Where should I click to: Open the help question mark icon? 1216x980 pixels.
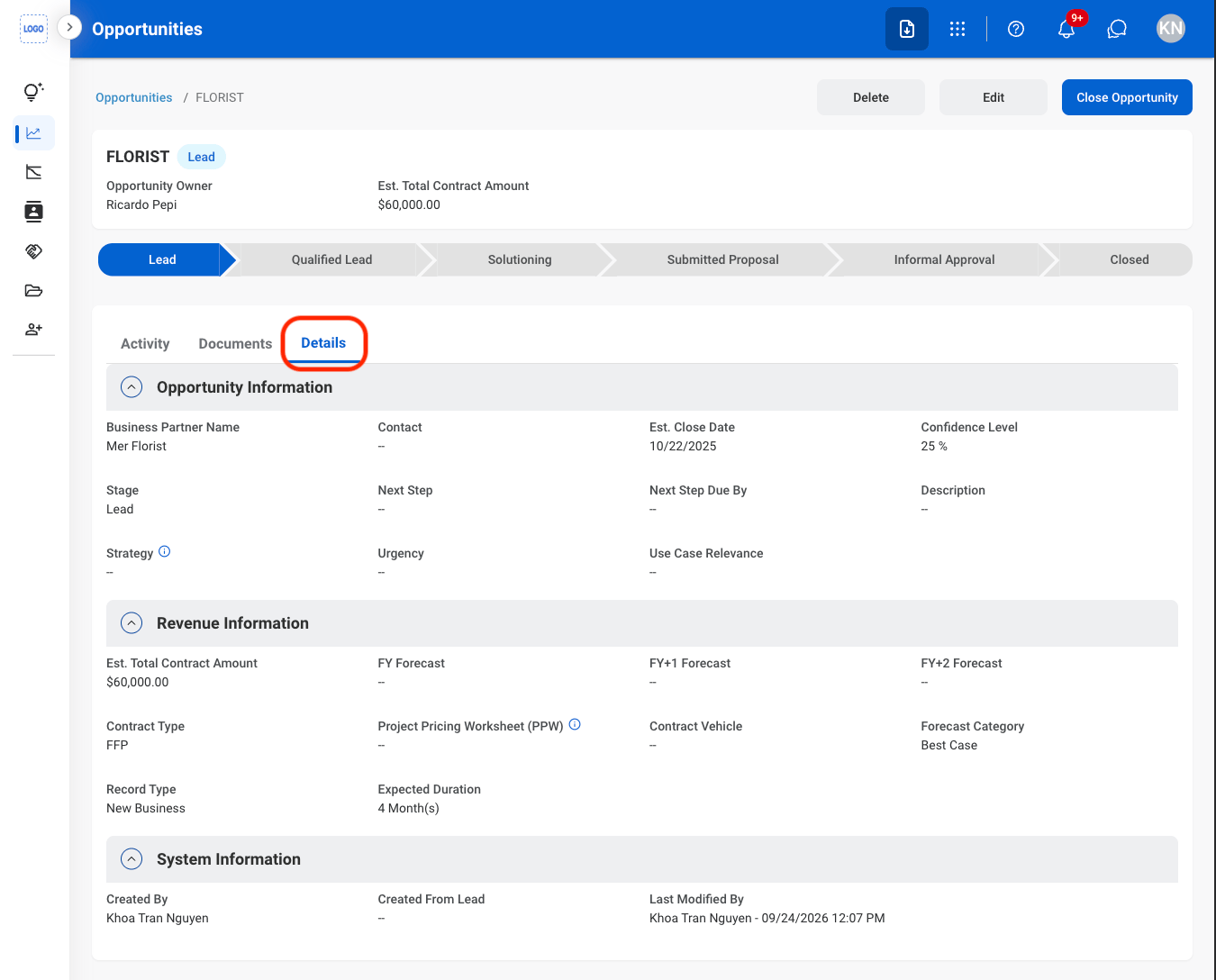click(1016, 29)
